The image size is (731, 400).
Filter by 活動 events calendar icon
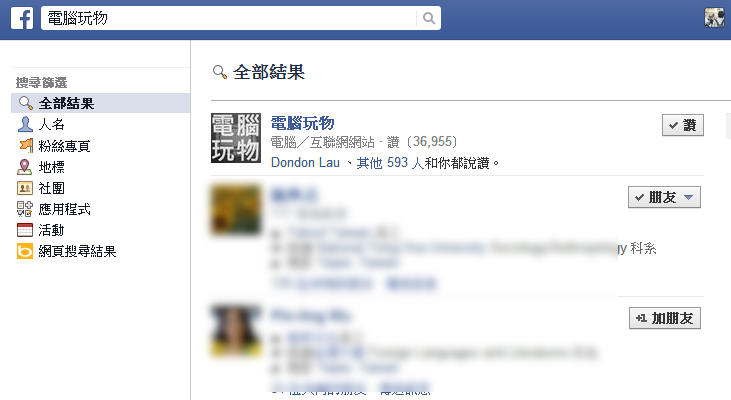25,230
